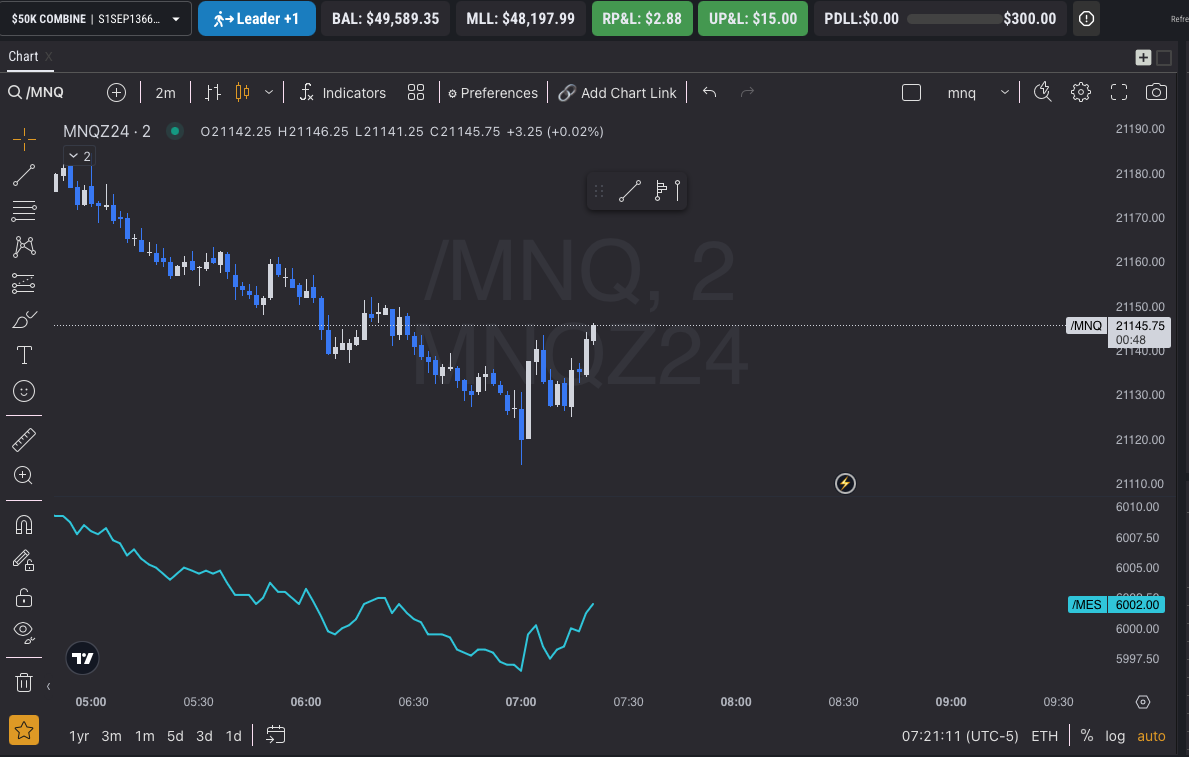The width and height of the screenshot is (1189, 757).
Task: Toggle auto scale on price axis
Action: tap(1151, 736)
